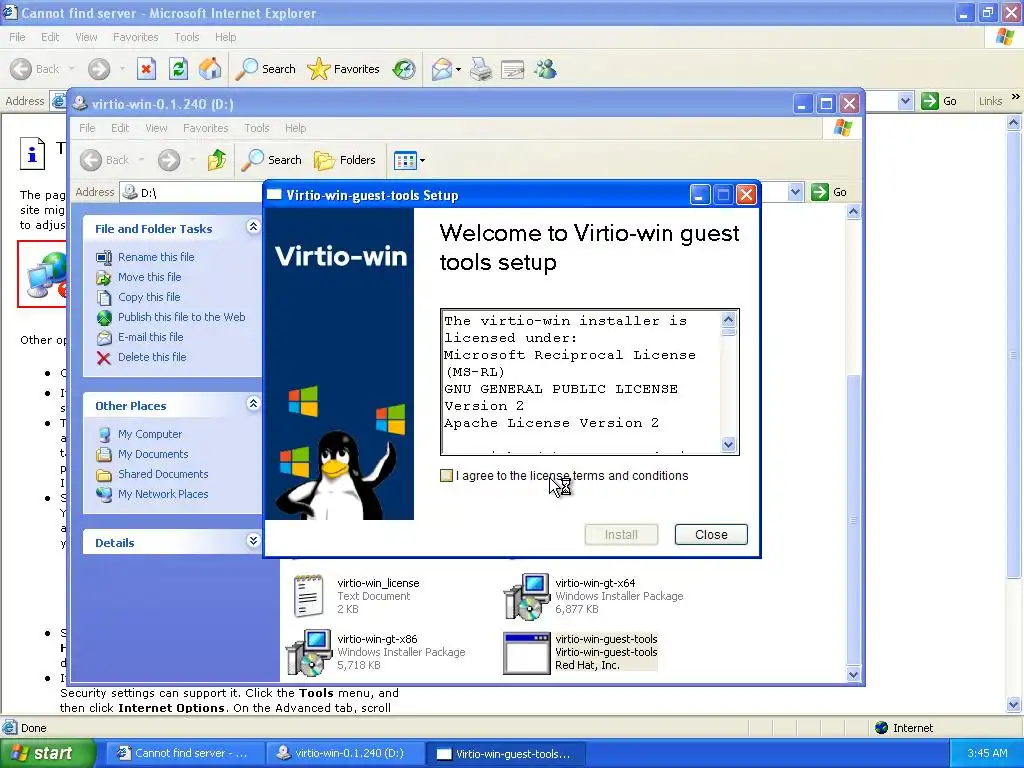The width and height of the screenshot is (1024, 768).
Task: Open View menu in D: Explorer window
Action: (x=156, y=128)
